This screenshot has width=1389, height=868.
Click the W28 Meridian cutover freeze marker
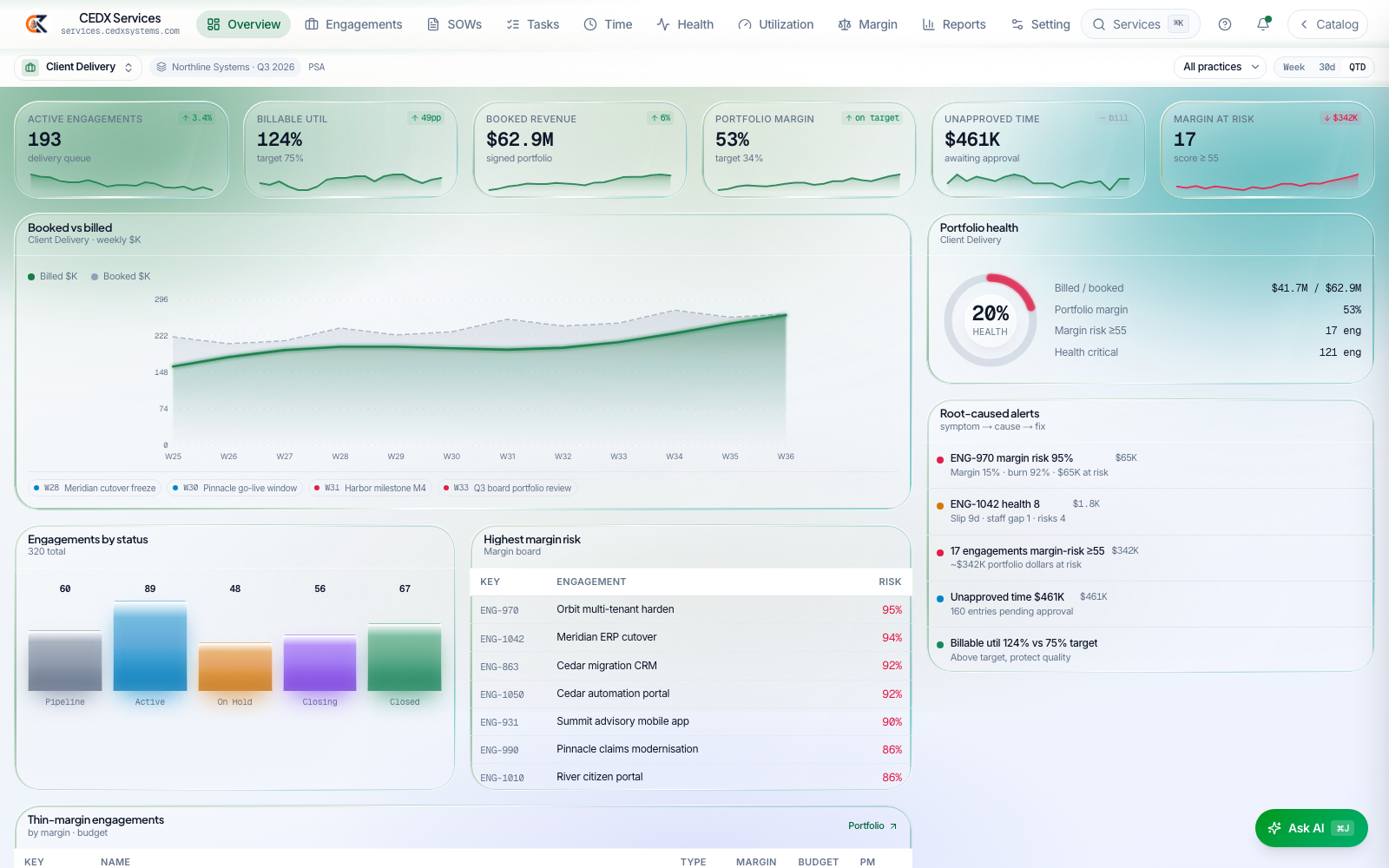pyautogui.click(x=95, y=488)
